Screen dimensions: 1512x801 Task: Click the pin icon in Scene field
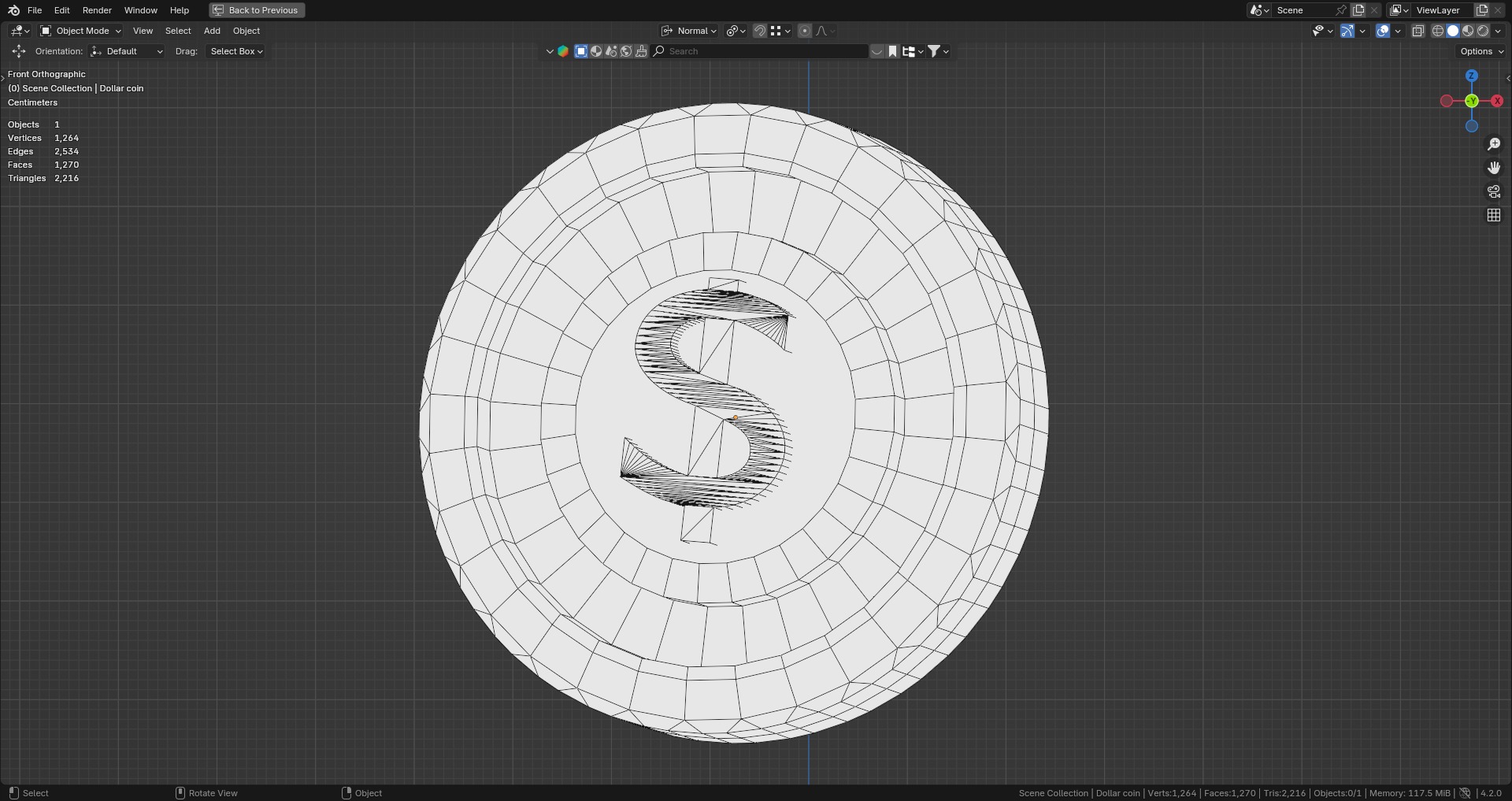pyautogui.click(x=1341, y=10)
